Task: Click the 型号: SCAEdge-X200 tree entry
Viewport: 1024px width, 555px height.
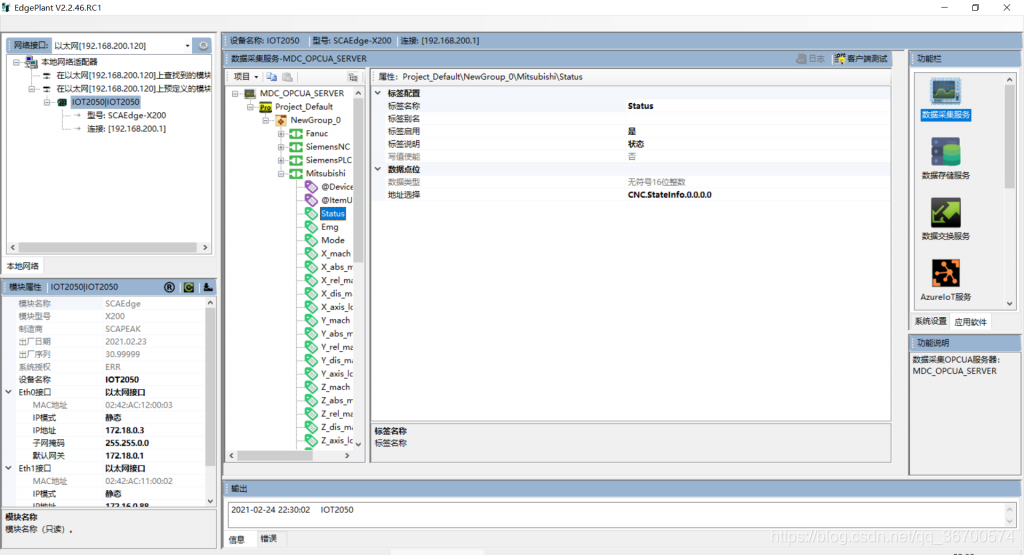Action: 127,115
